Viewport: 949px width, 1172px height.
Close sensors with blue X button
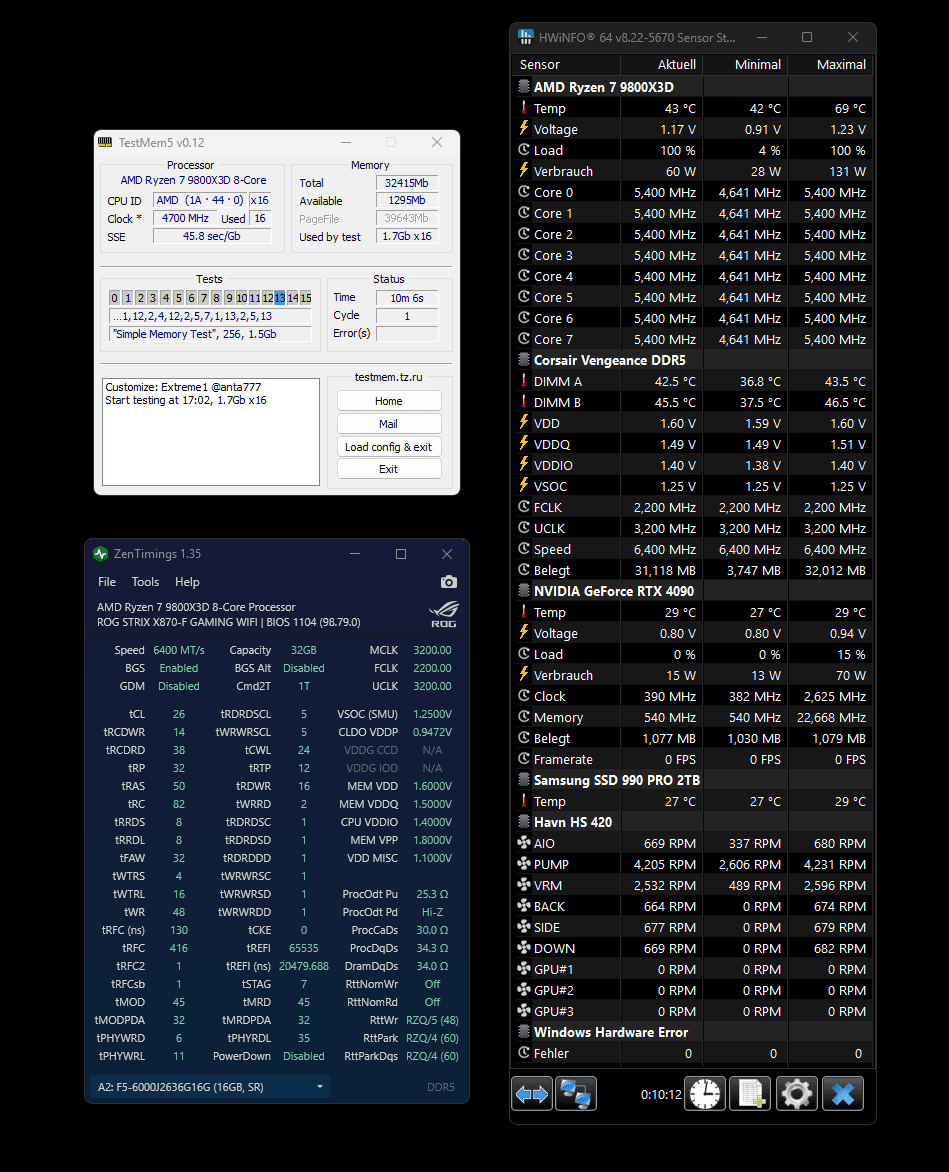[x=843, y=1094]
